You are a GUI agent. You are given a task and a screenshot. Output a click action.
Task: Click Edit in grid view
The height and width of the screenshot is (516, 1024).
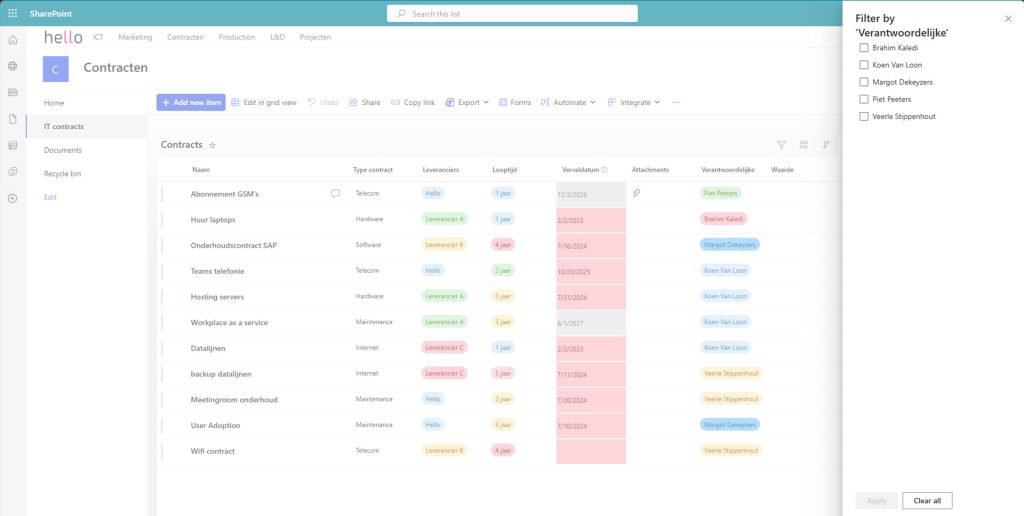[x=264, y=103]
